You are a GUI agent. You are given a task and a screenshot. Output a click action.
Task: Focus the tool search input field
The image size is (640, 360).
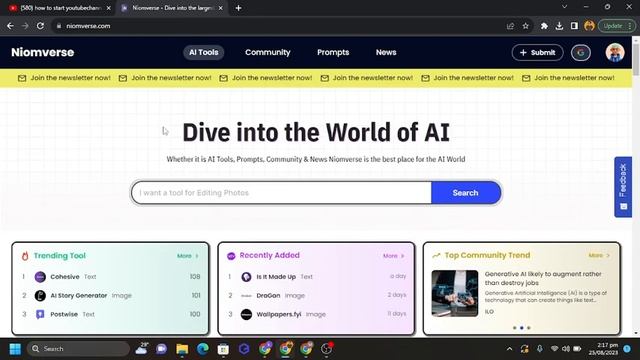(281, 193)
